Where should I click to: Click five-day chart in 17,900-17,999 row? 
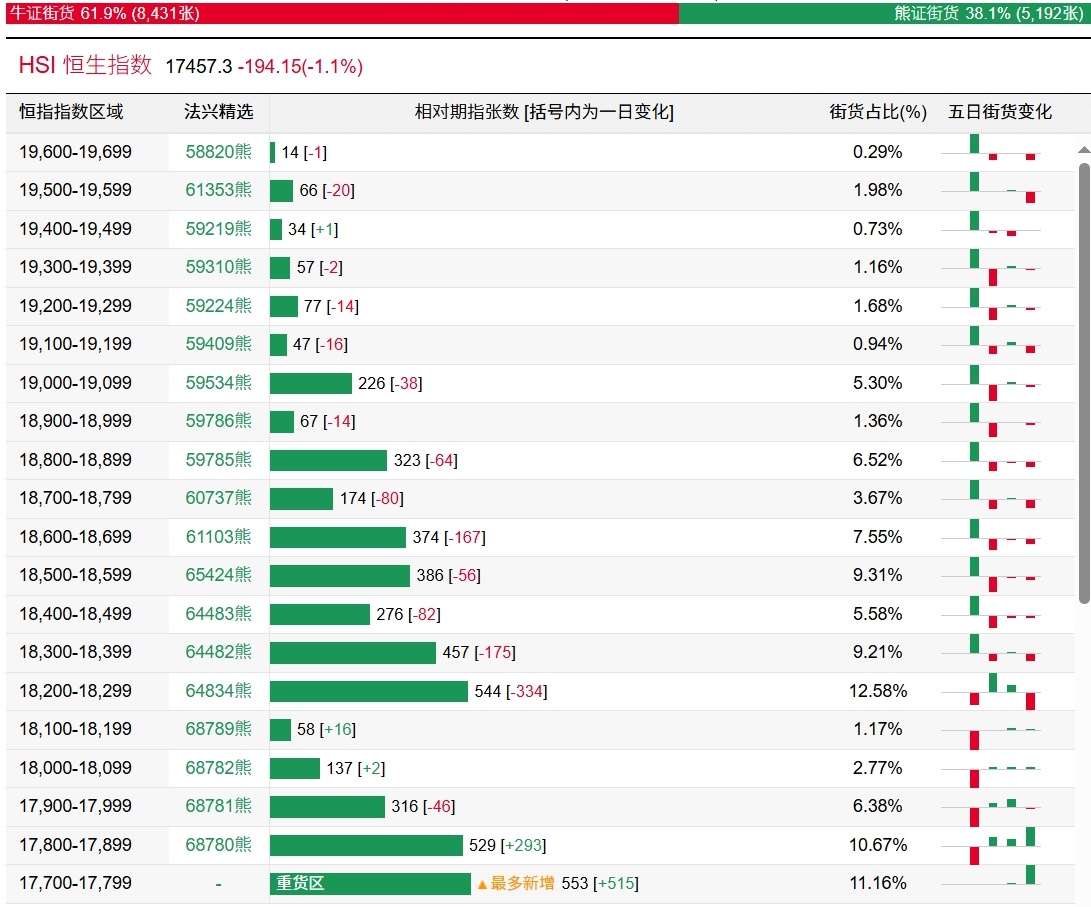tap(991, 810)
